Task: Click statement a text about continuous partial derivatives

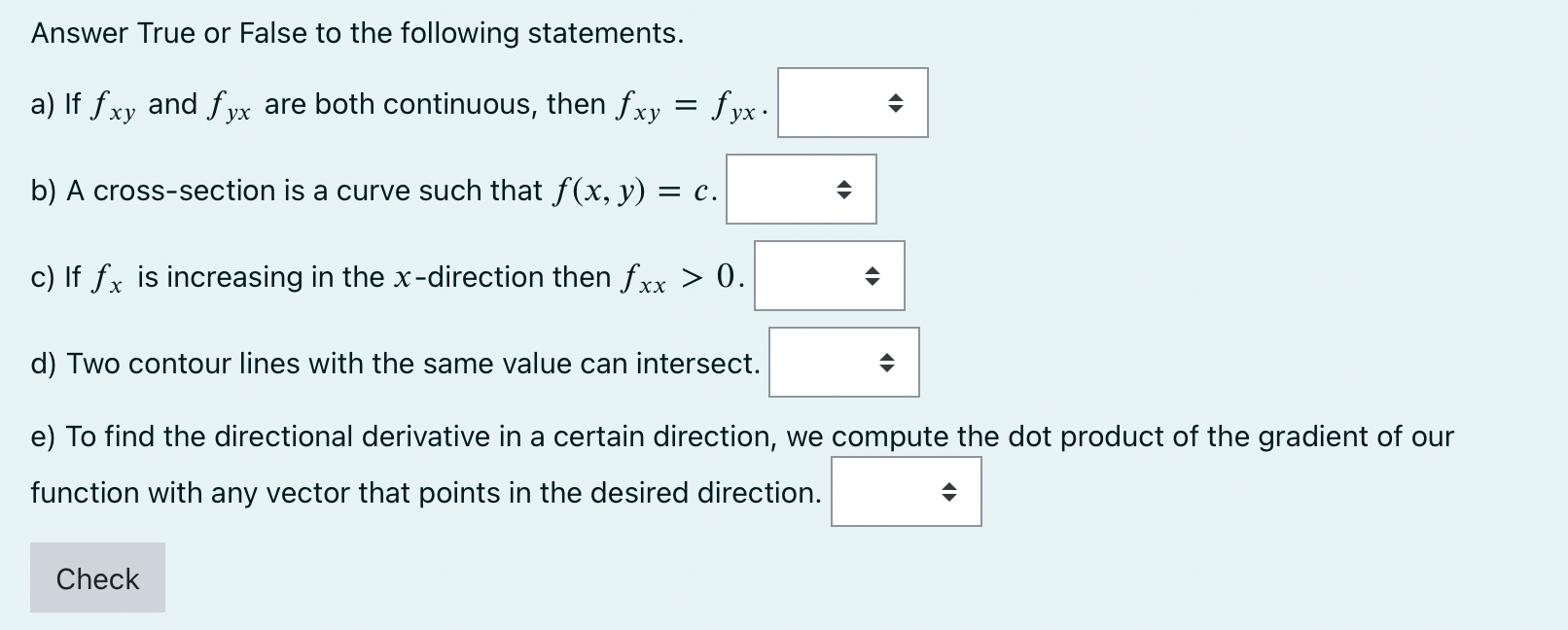Action: (389, 103)
